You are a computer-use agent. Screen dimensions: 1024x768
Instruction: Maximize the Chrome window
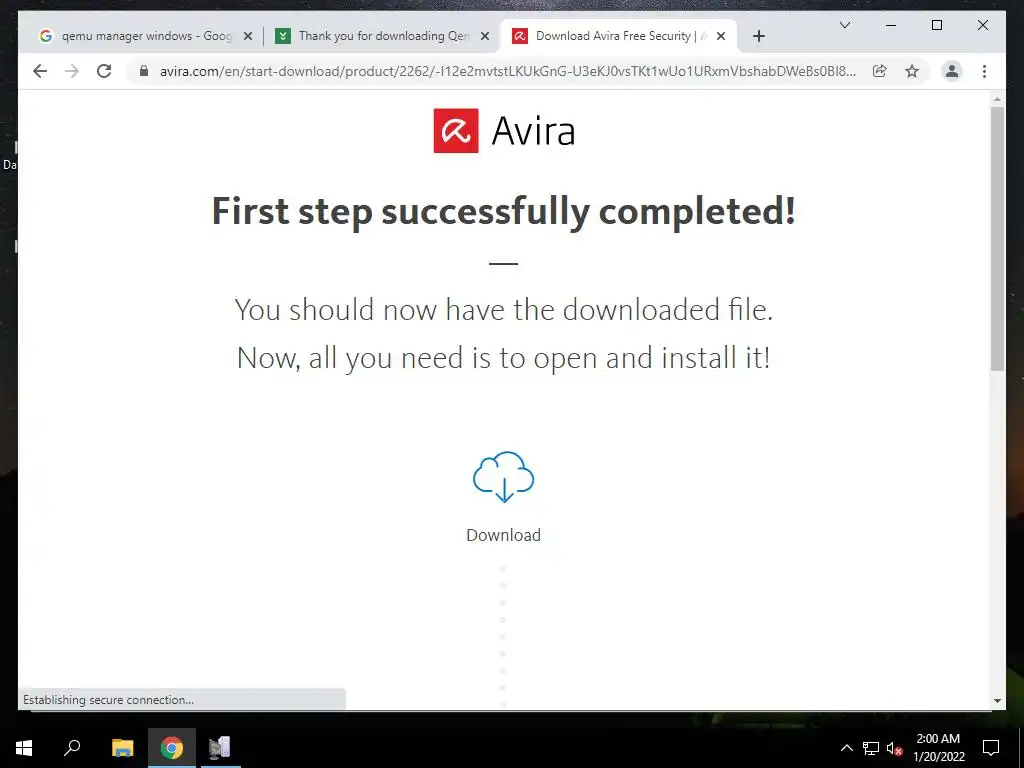coord(936,25)
